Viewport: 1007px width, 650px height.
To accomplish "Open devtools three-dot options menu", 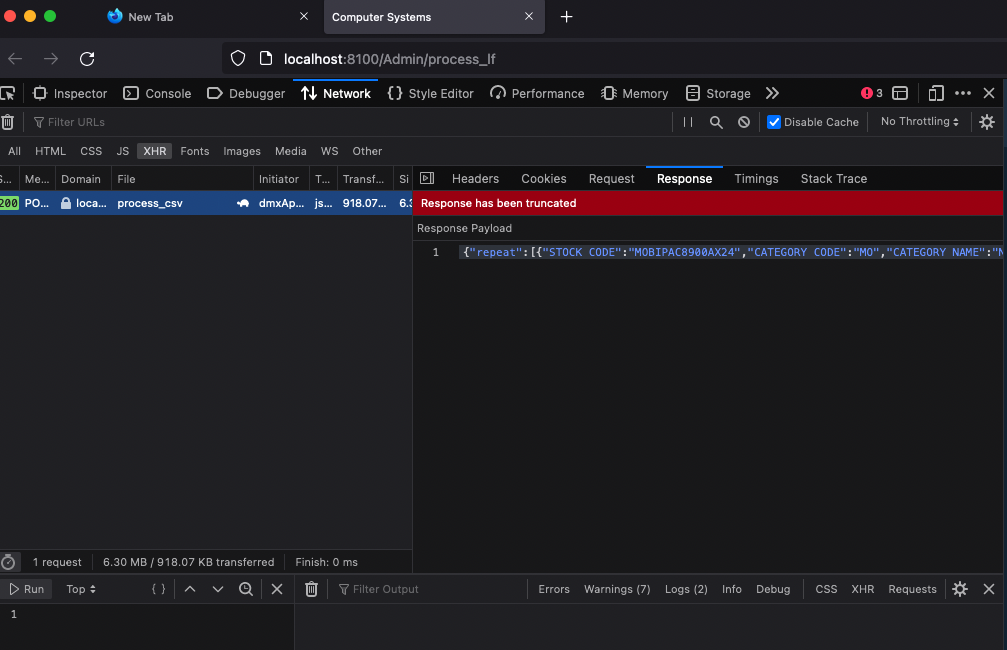I will (963, 94).
